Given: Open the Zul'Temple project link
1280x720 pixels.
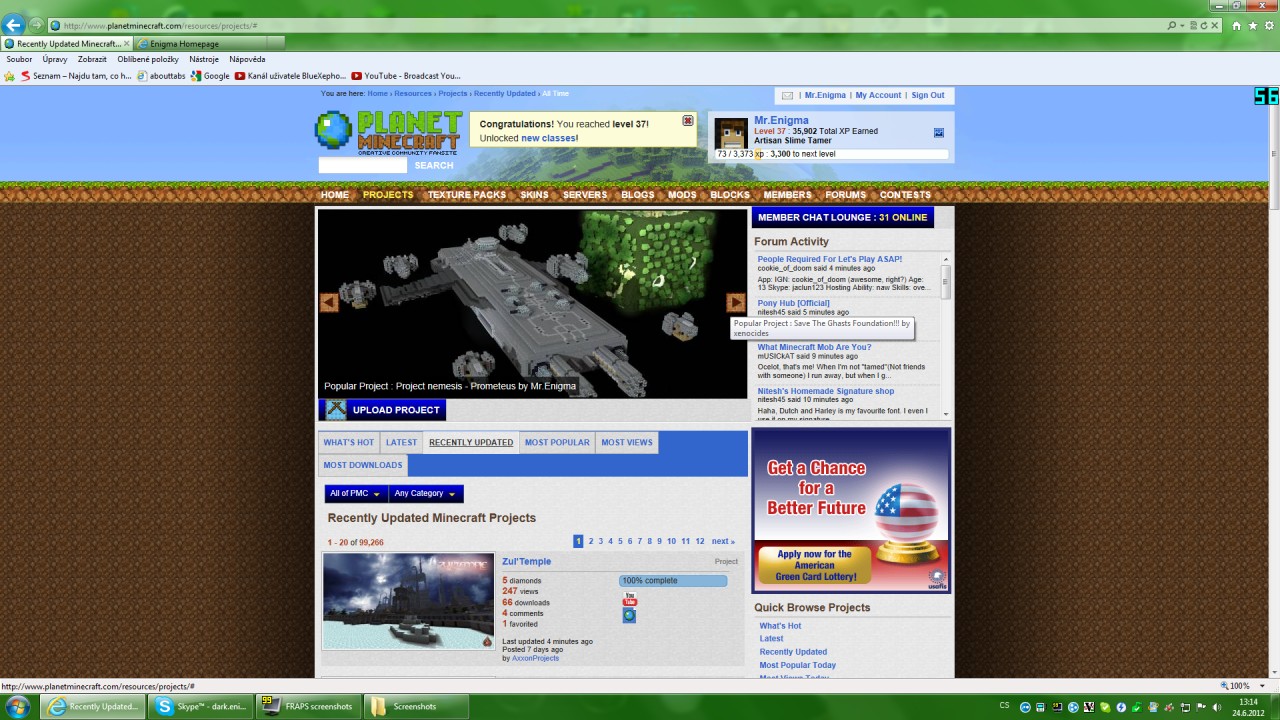Looking at the screenshot, I should [x=526, y=562].
